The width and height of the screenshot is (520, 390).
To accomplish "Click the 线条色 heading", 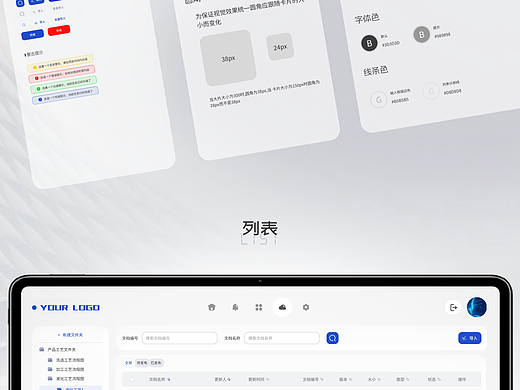I will coord(376,71).
